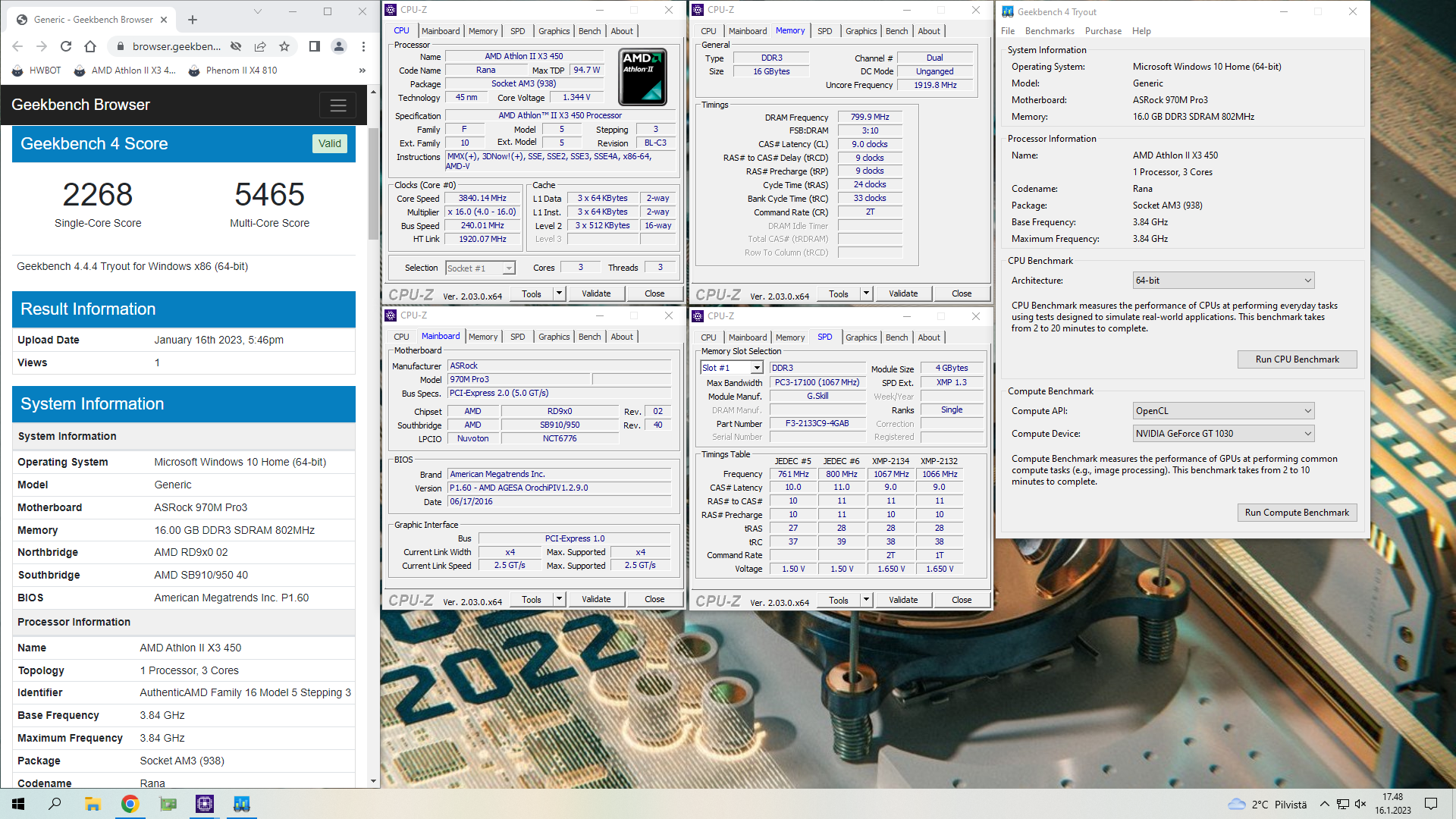The width and height of the screenshot is (1456, 819).
Task: Open Memory tab in CPU-Z SPD window
Action: [x=790, y=337]
